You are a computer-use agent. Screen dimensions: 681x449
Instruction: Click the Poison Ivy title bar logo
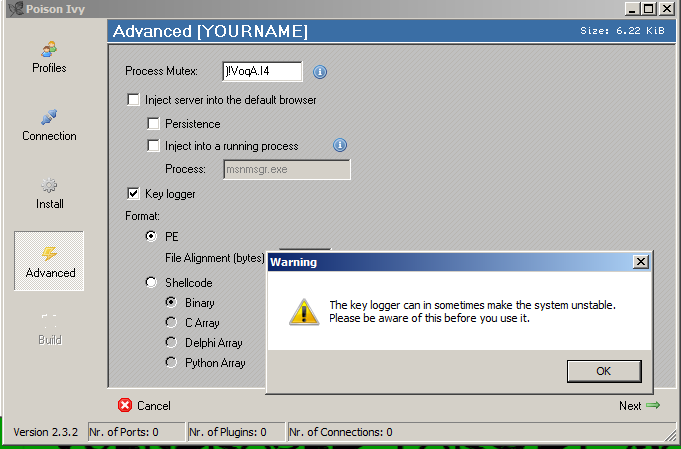(x=16, y=9)
